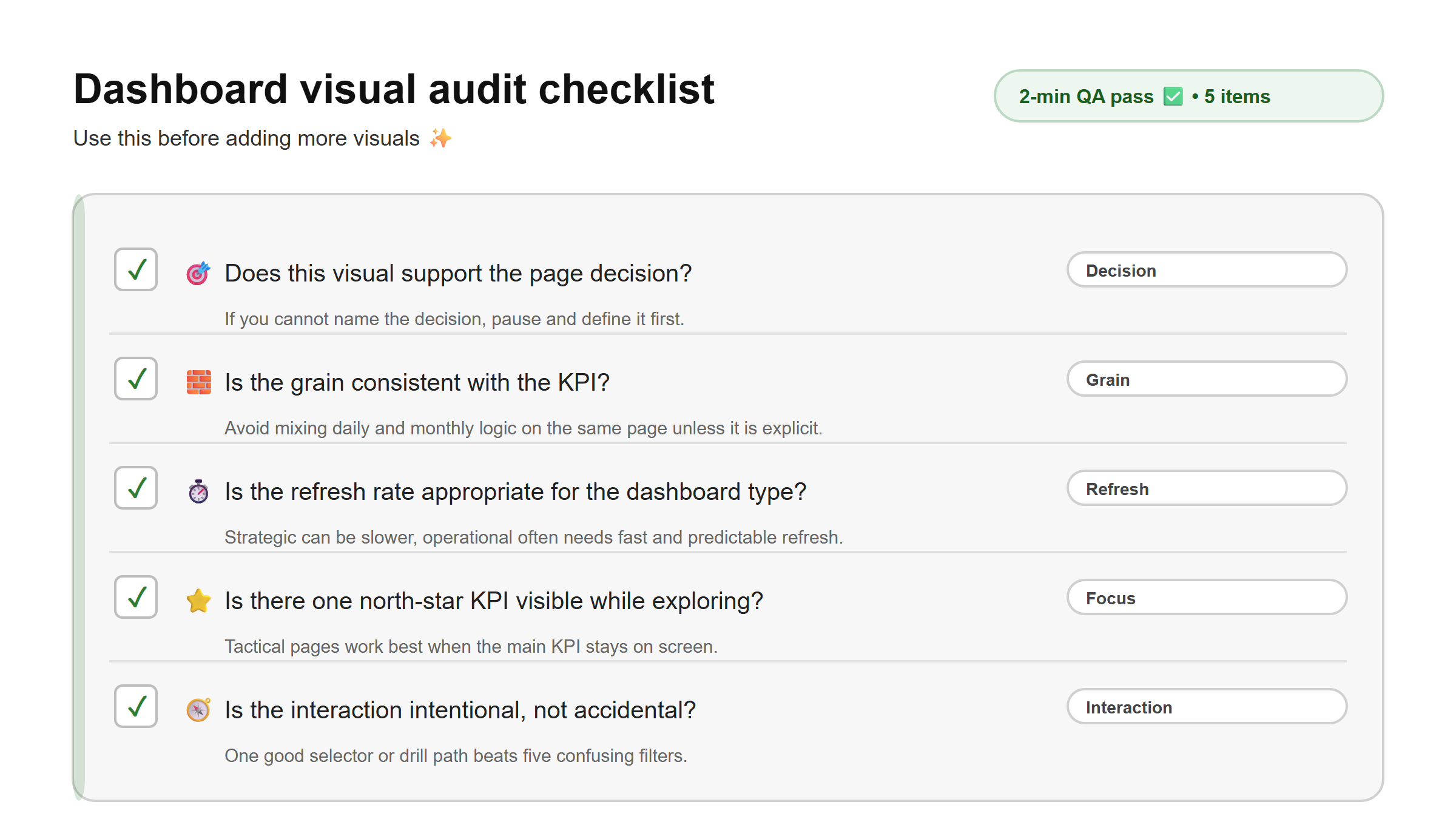Screen dimensions: 1456x819
Task: Click the Interaction tag pill
Action: pos(1206,707)
